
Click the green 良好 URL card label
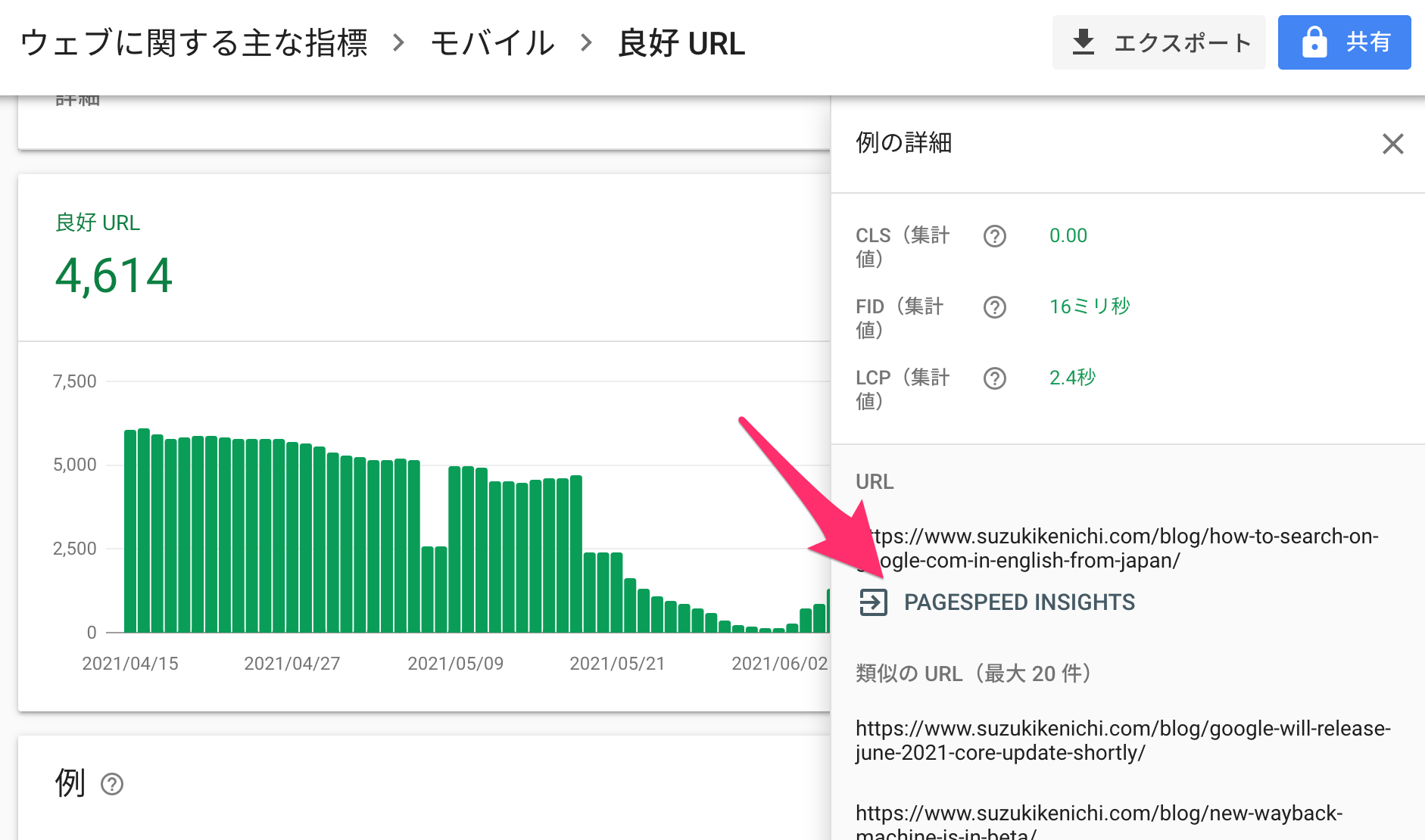click(98, 222)
